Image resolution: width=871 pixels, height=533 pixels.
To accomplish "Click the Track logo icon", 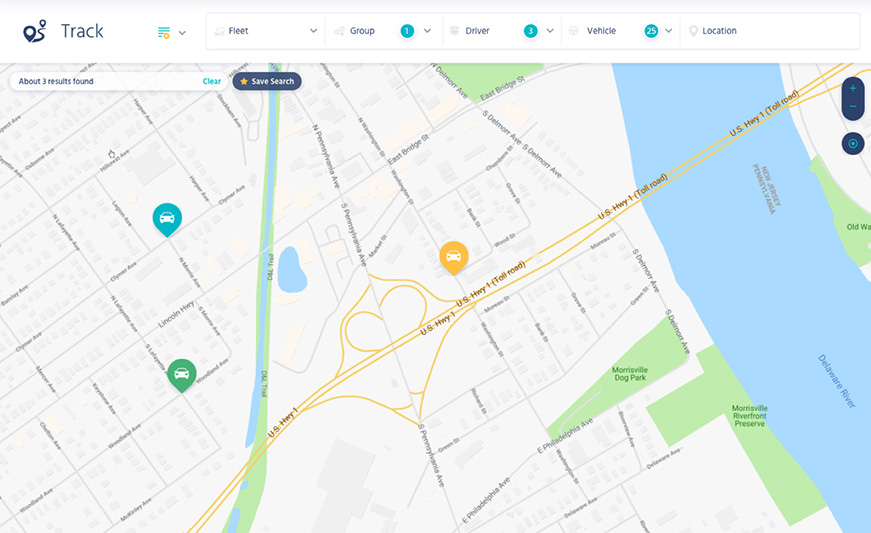I will pyautogui.click(x=34, y=31).
